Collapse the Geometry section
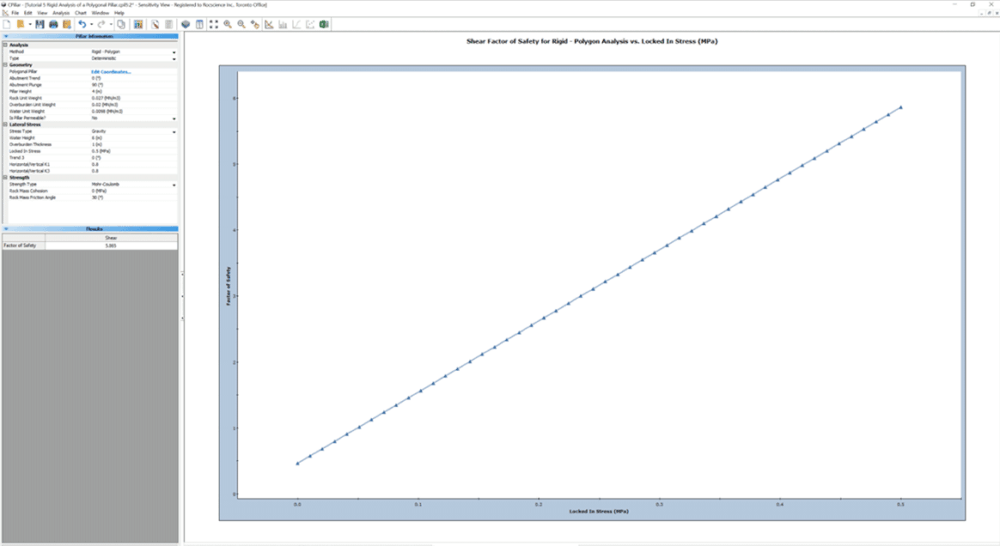This screenshot has height=546, width=1000. coord(4,65)
